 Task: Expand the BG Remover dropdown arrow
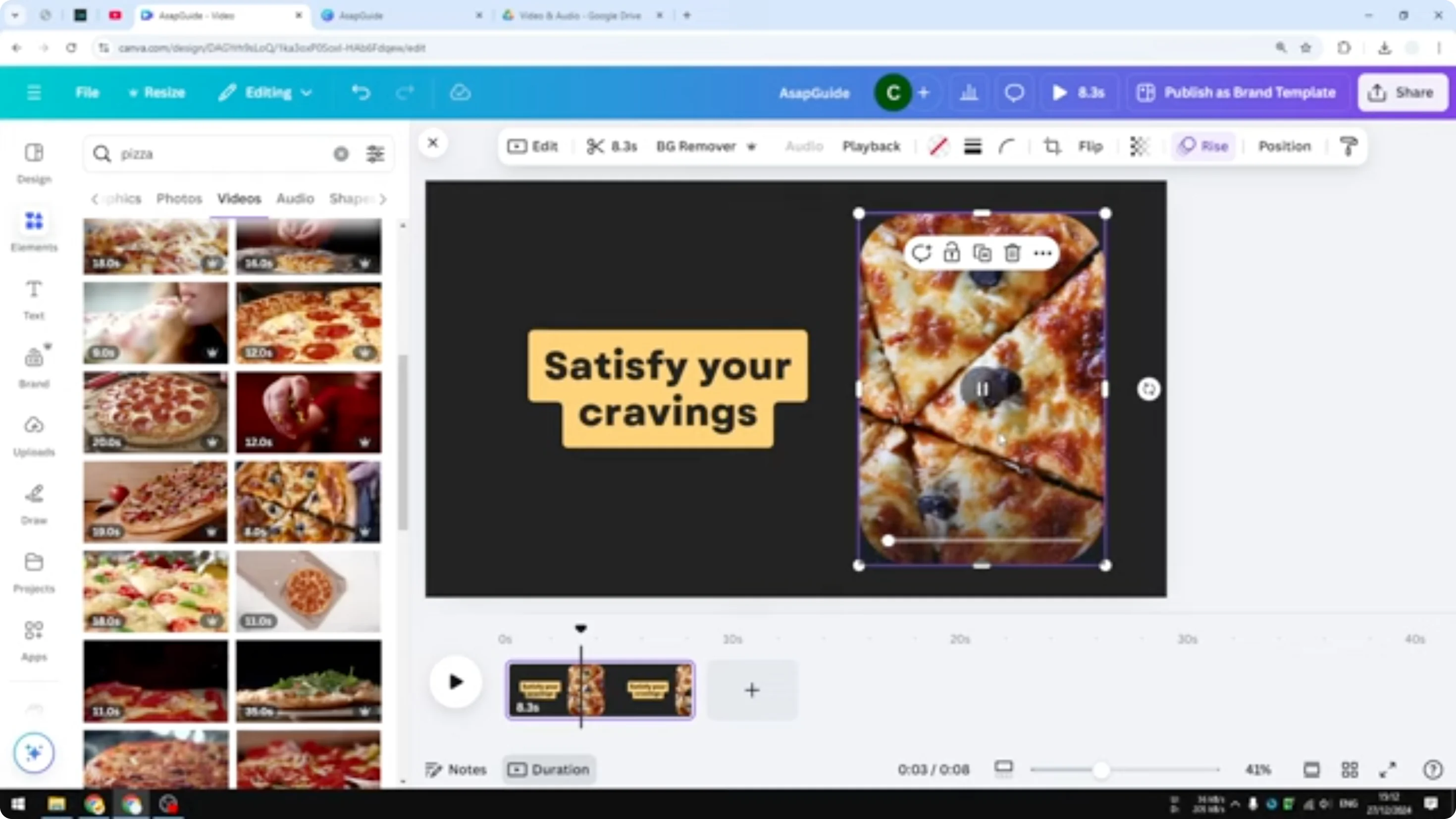pyautogui.click(x=752, y=147)
